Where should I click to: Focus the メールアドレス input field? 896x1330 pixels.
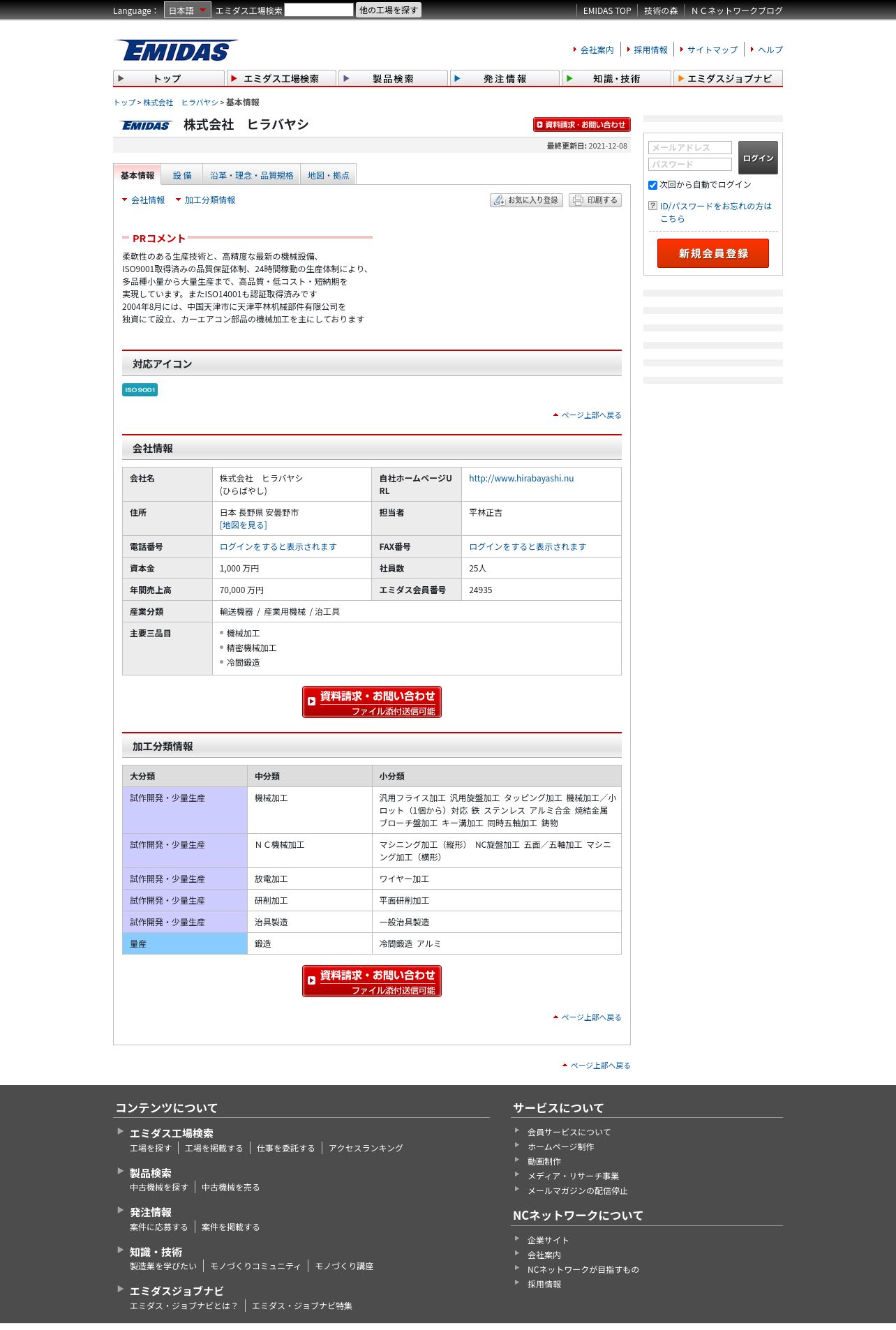point(690,147)
